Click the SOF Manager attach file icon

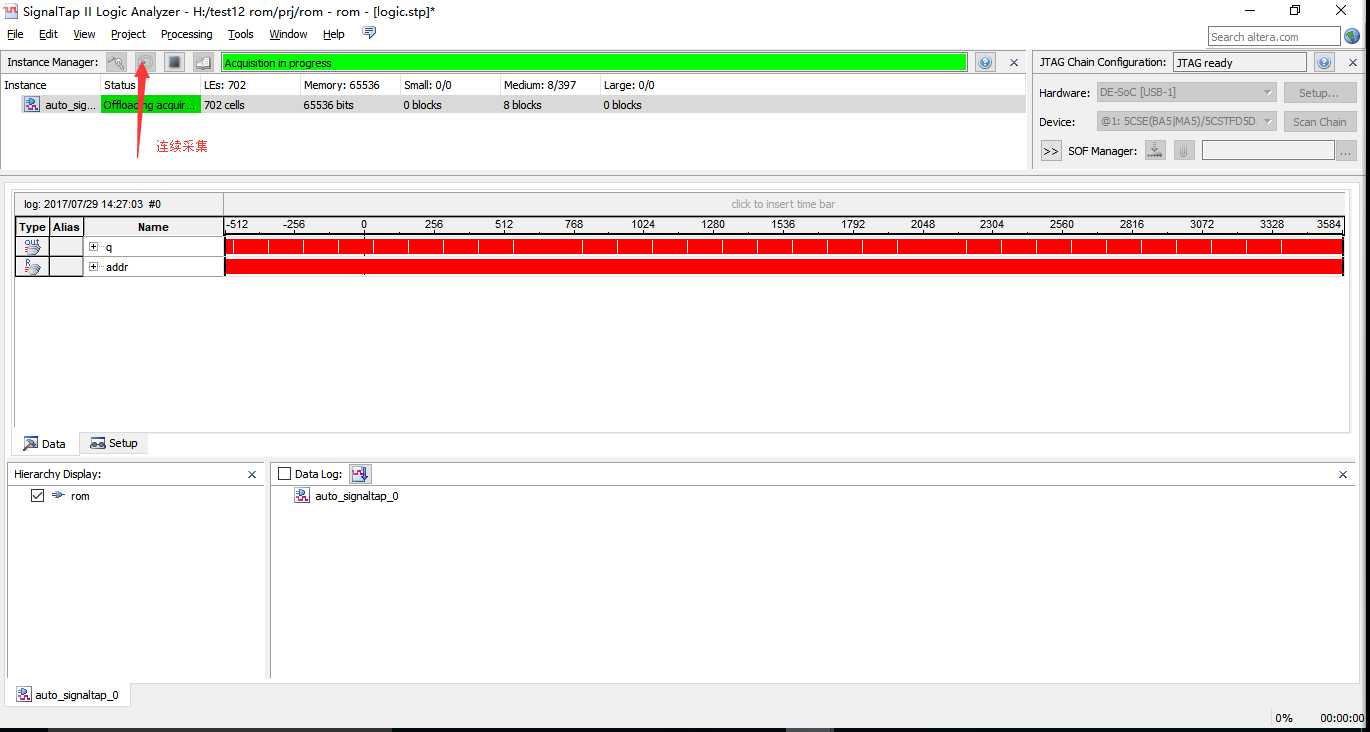click(1183, 150)
